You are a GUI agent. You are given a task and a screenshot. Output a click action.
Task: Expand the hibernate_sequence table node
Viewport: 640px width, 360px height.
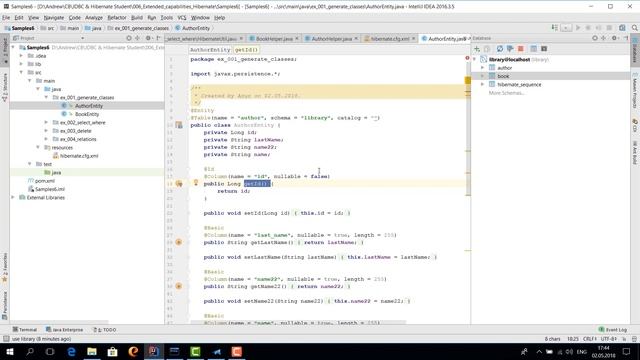(x=482, y=84)
